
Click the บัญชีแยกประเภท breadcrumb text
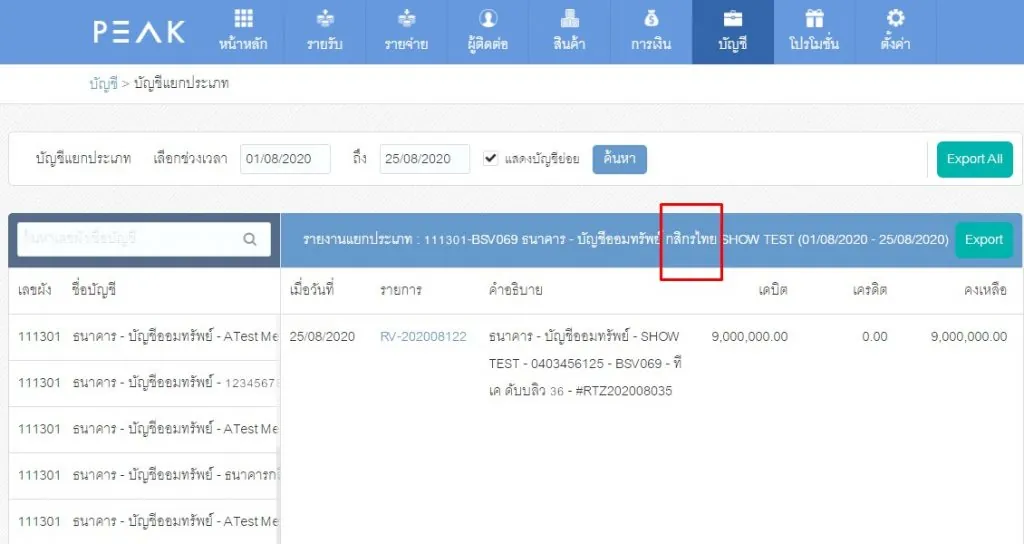tap(182, 84)
